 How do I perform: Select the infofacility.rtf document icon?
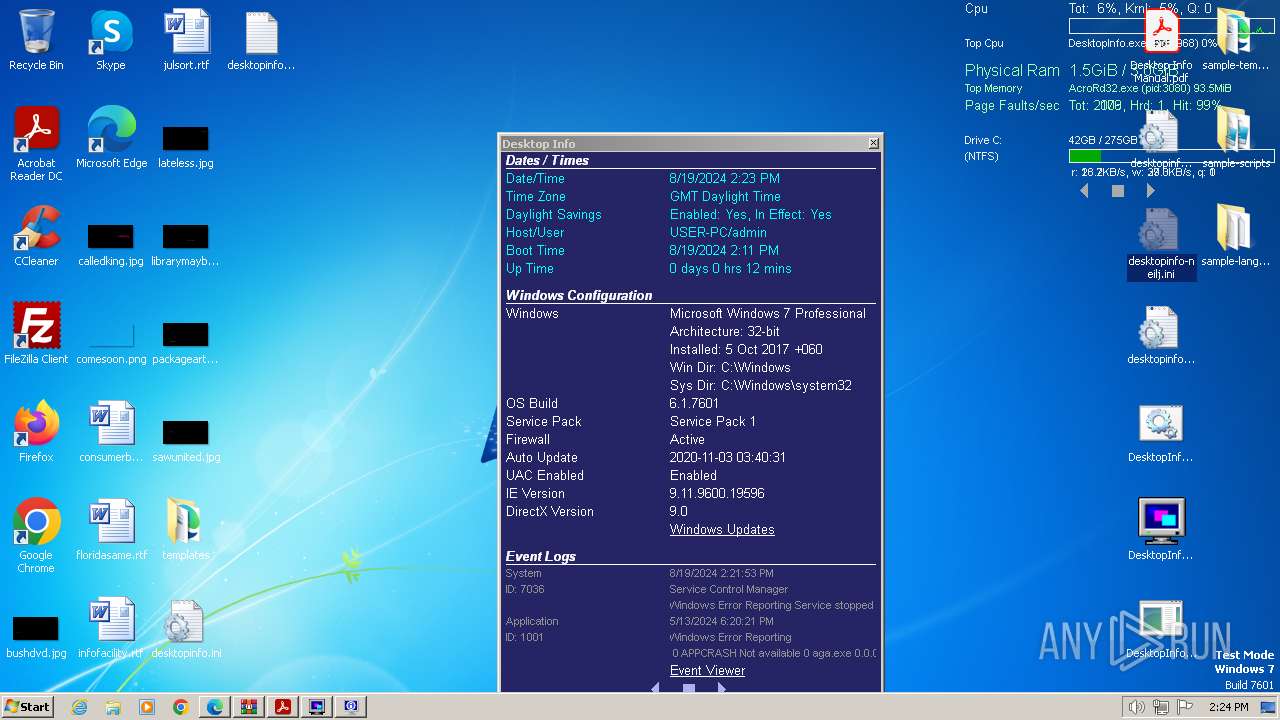(111, 627)
